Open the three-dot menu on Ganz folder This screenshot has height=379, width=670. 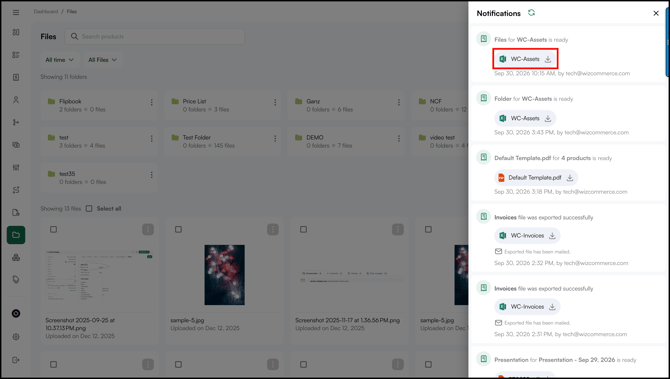click(399, 103)
